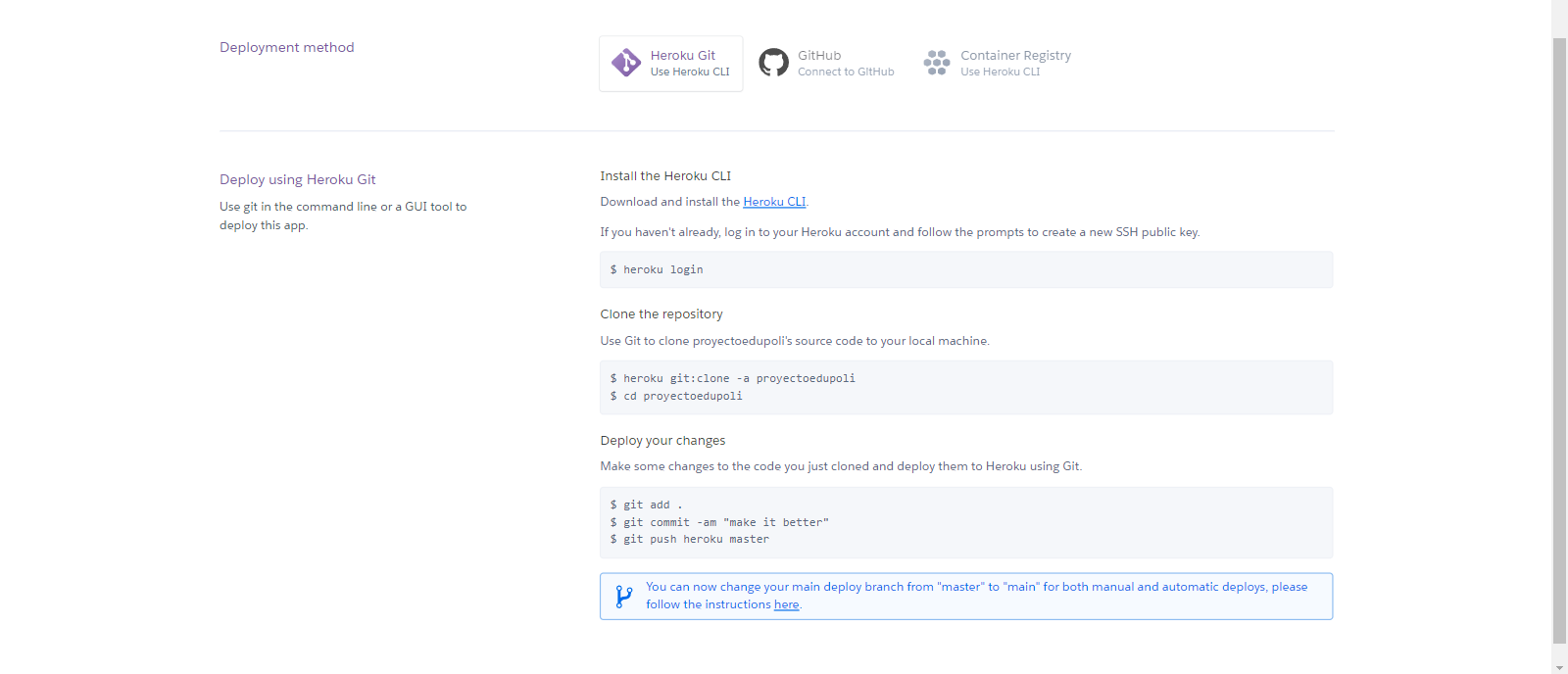This screenshot has width=1568, height=674.
Task: Click the 'Connect to GitHub' subtitle
Action: point(846,72)
